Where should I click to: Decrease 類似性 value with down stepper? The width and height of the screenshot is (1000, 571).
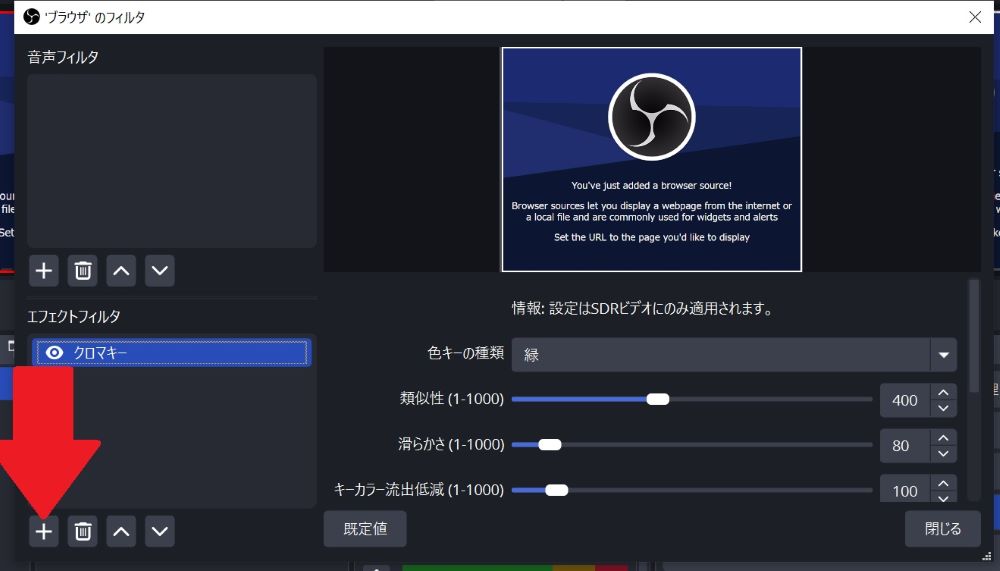(x=943, y=408)
